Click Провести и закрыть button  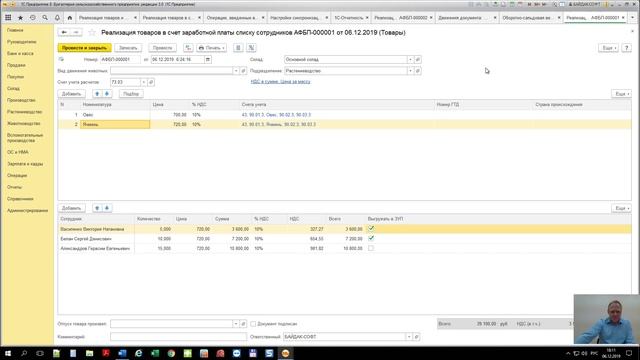pos(84,48)
